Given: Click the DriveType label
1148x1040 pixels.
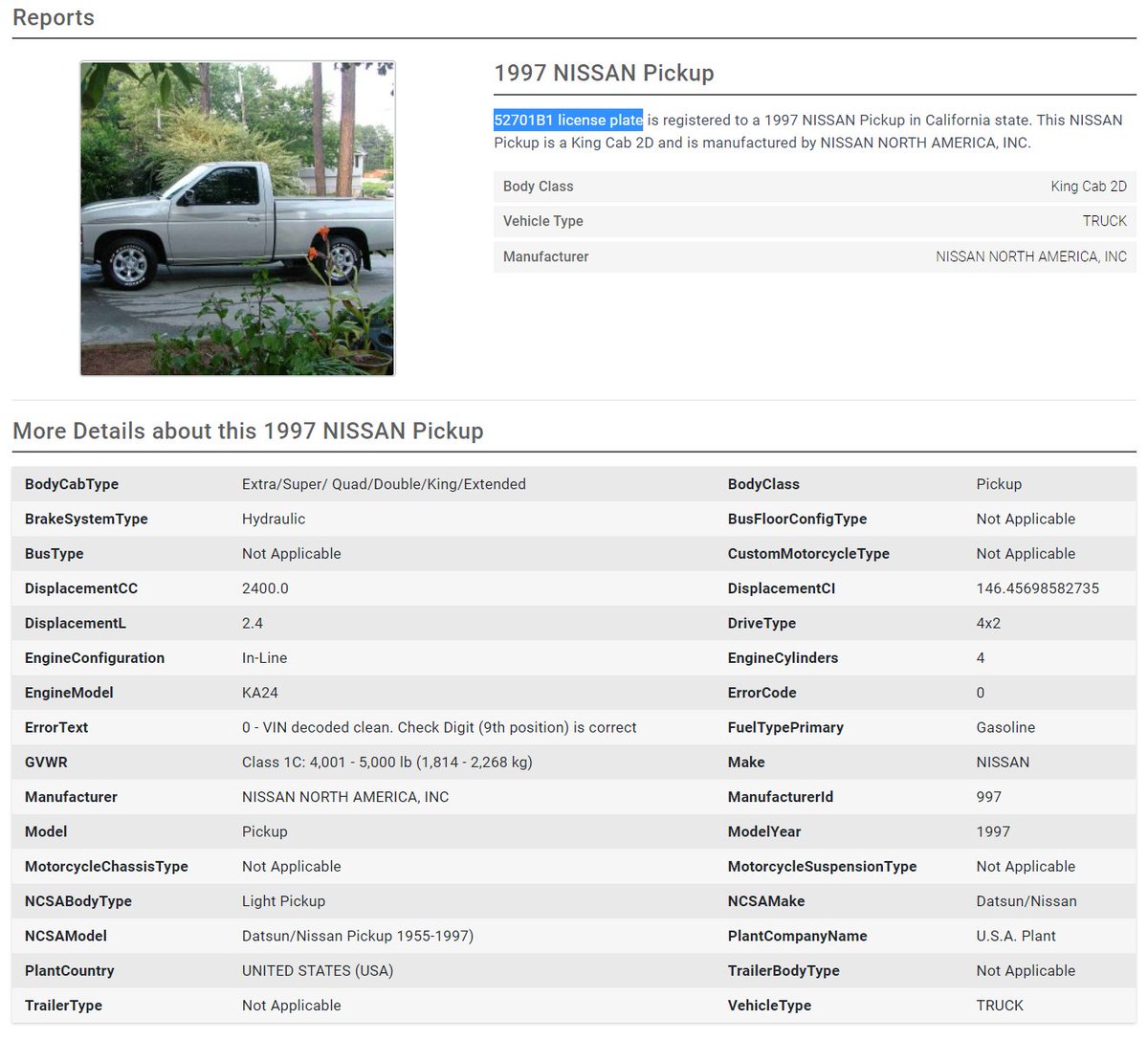Looking at the screenshot, I should (762, 623).
